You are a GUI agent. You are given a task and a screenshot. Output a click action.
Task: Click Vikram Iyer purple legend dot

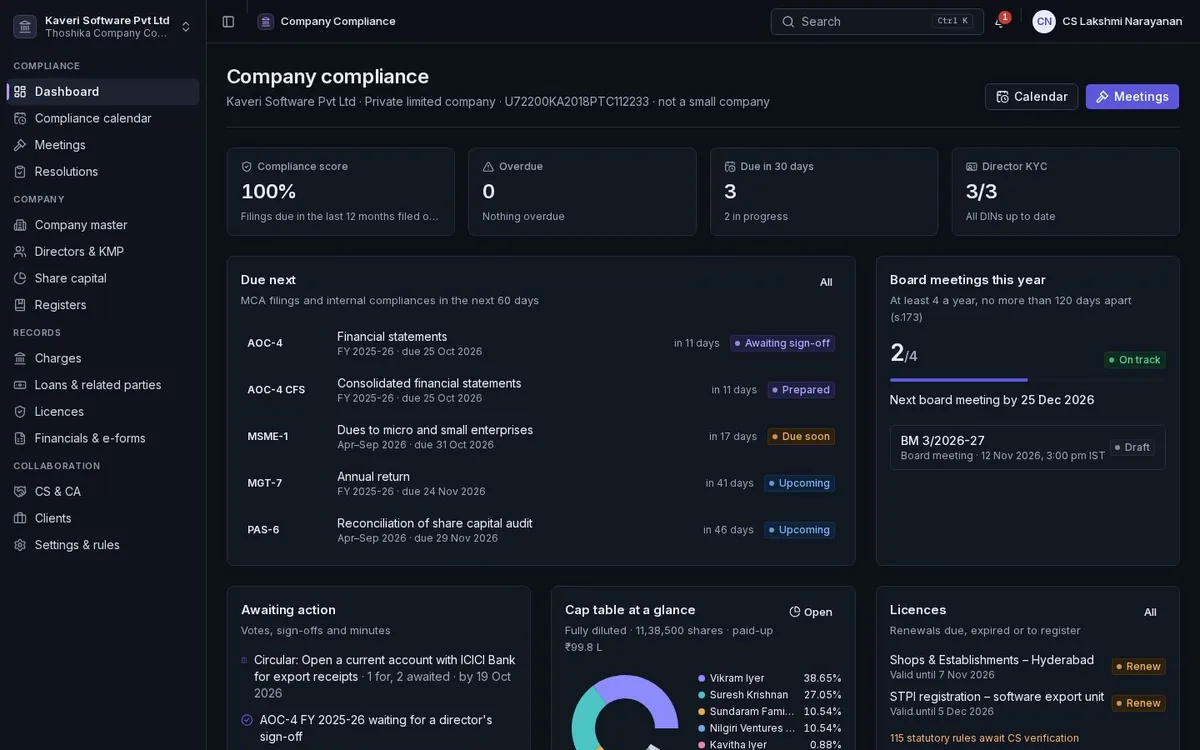coord(702,678)
